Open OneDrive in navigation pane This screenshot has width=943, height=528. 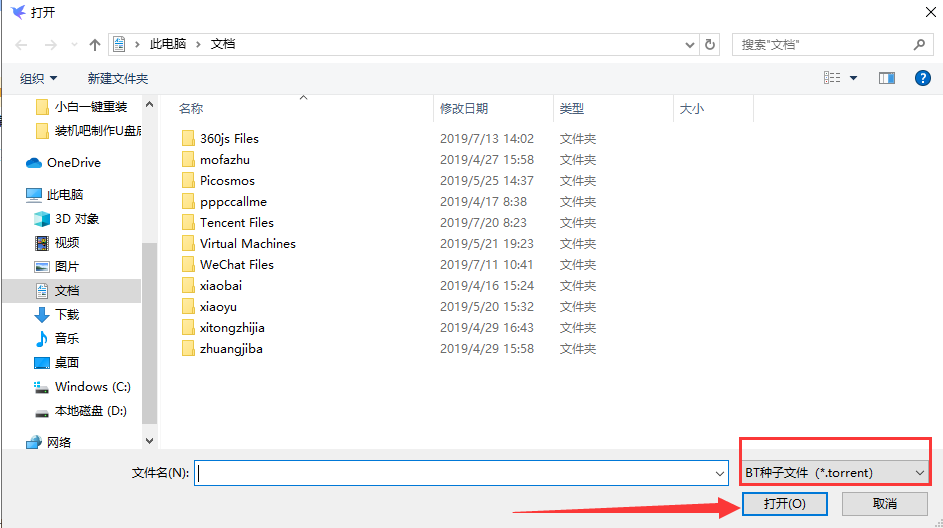tap(73, 163)
